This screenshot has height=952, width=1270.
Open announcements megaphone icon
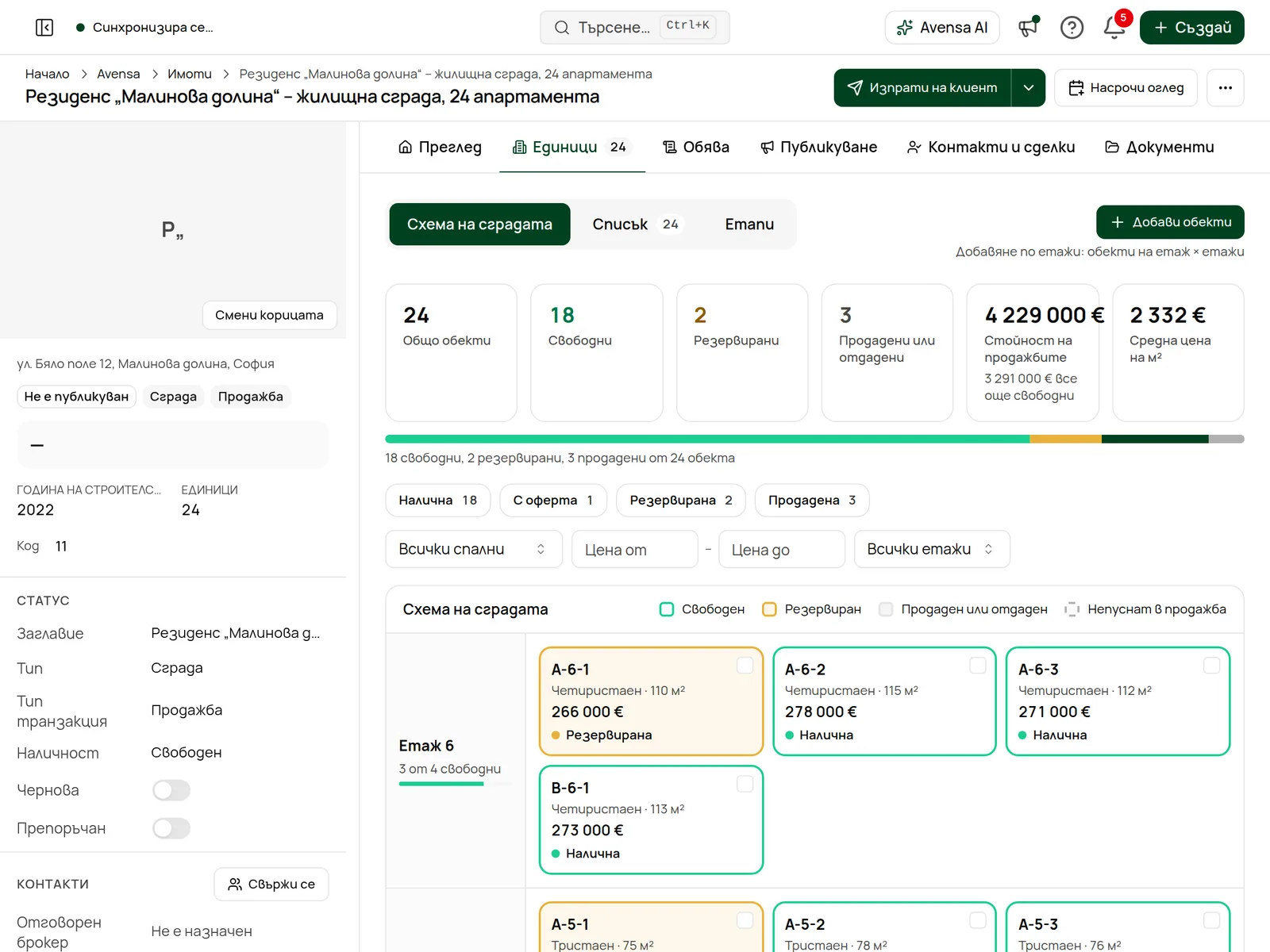coord(1029,28)
